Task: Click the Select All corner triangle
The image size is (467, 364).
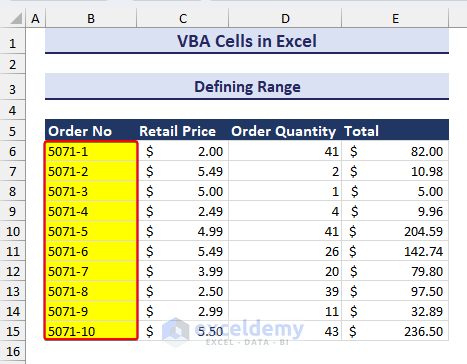Action: 16,18
